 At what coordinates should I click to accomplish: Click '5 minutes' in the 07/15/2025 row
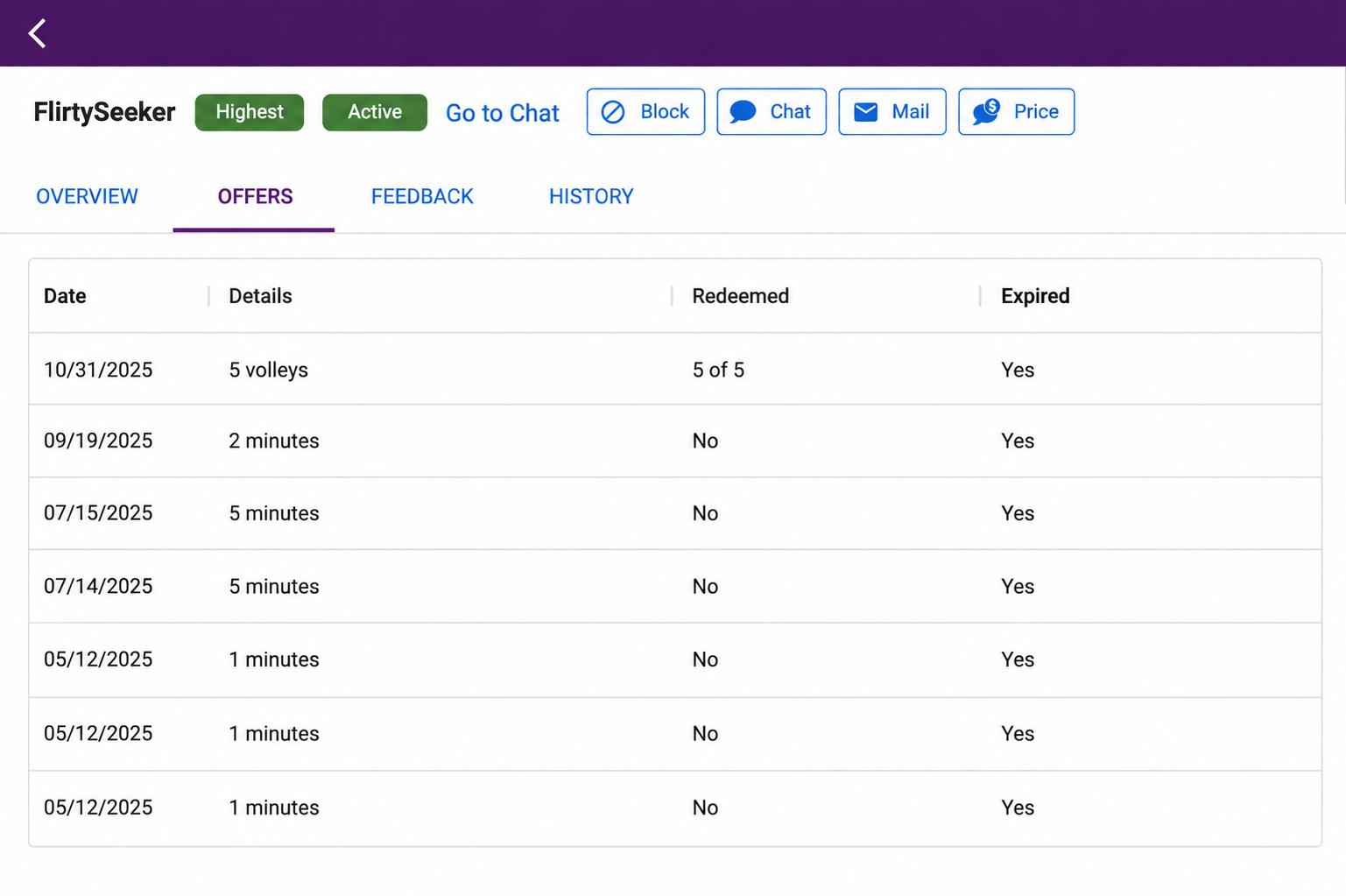click(274, 513)
